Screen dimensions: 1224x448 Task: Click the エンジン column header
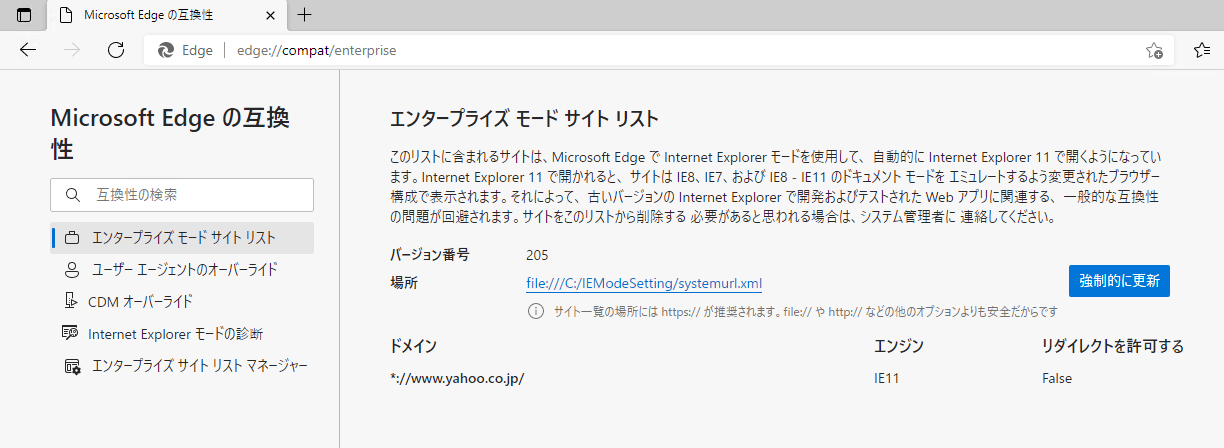point(898,346)
